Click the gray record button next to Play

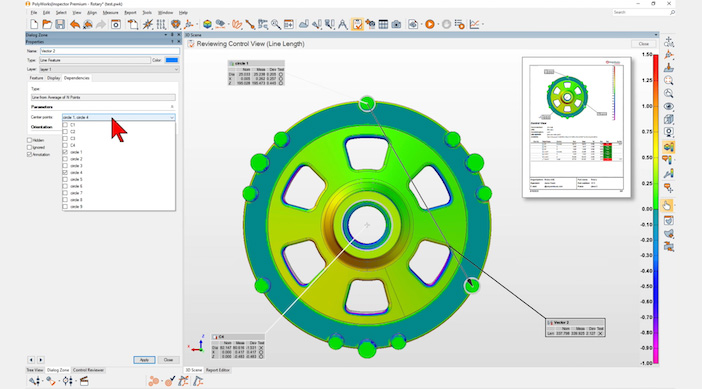(446, 24)
